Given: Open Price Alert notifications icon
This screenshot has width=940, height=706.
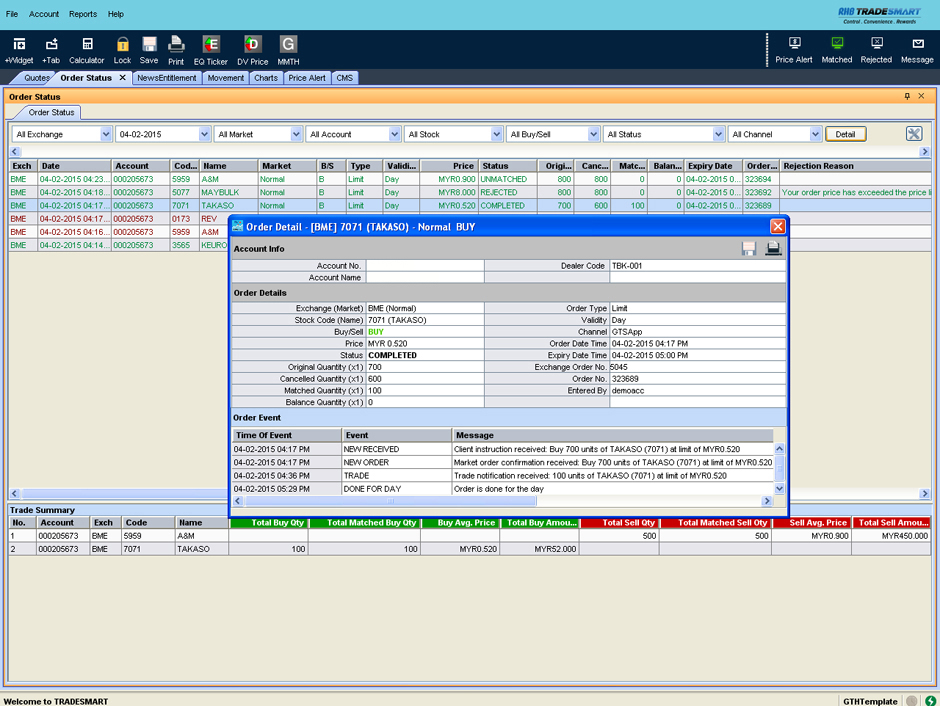Looking at the screenshot, I should coord(794,50).
